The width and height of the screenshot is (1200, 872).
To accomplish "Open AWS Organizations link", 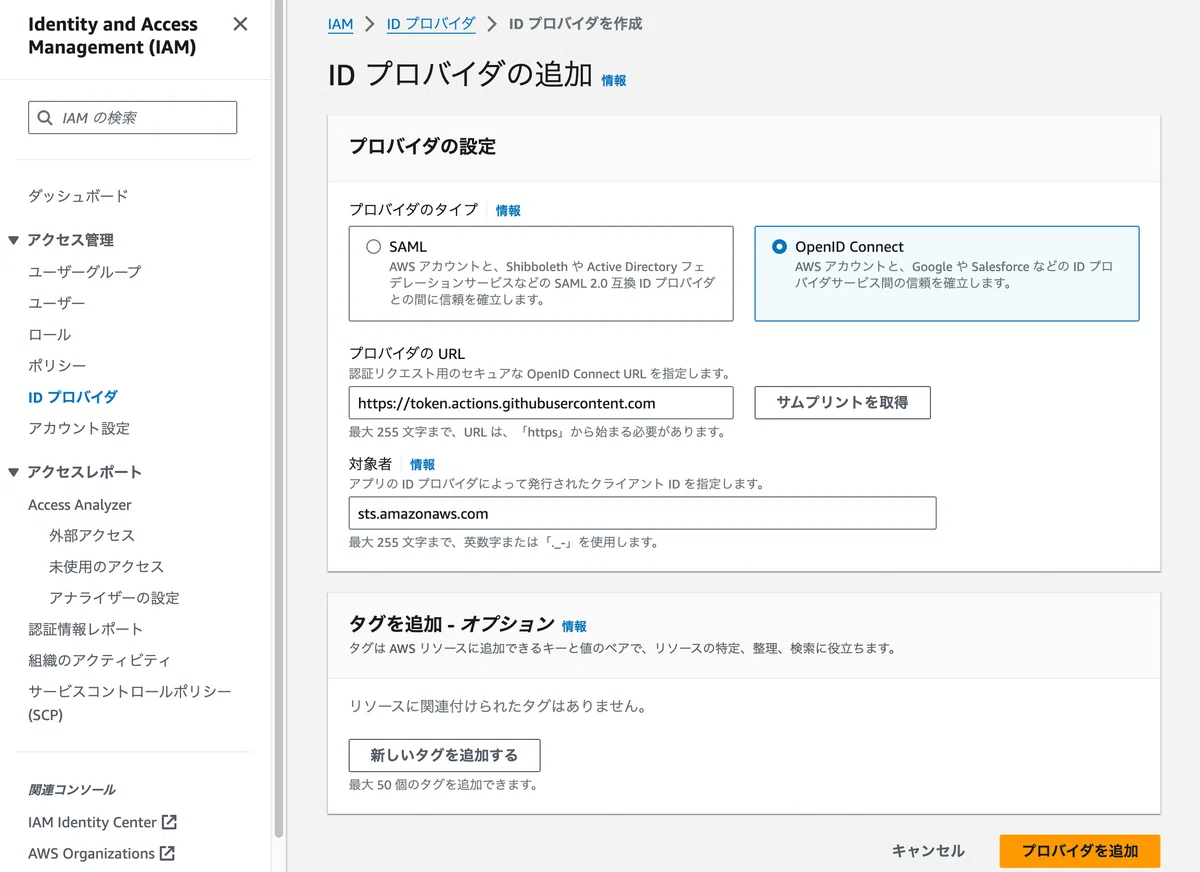I will (92, 853).
